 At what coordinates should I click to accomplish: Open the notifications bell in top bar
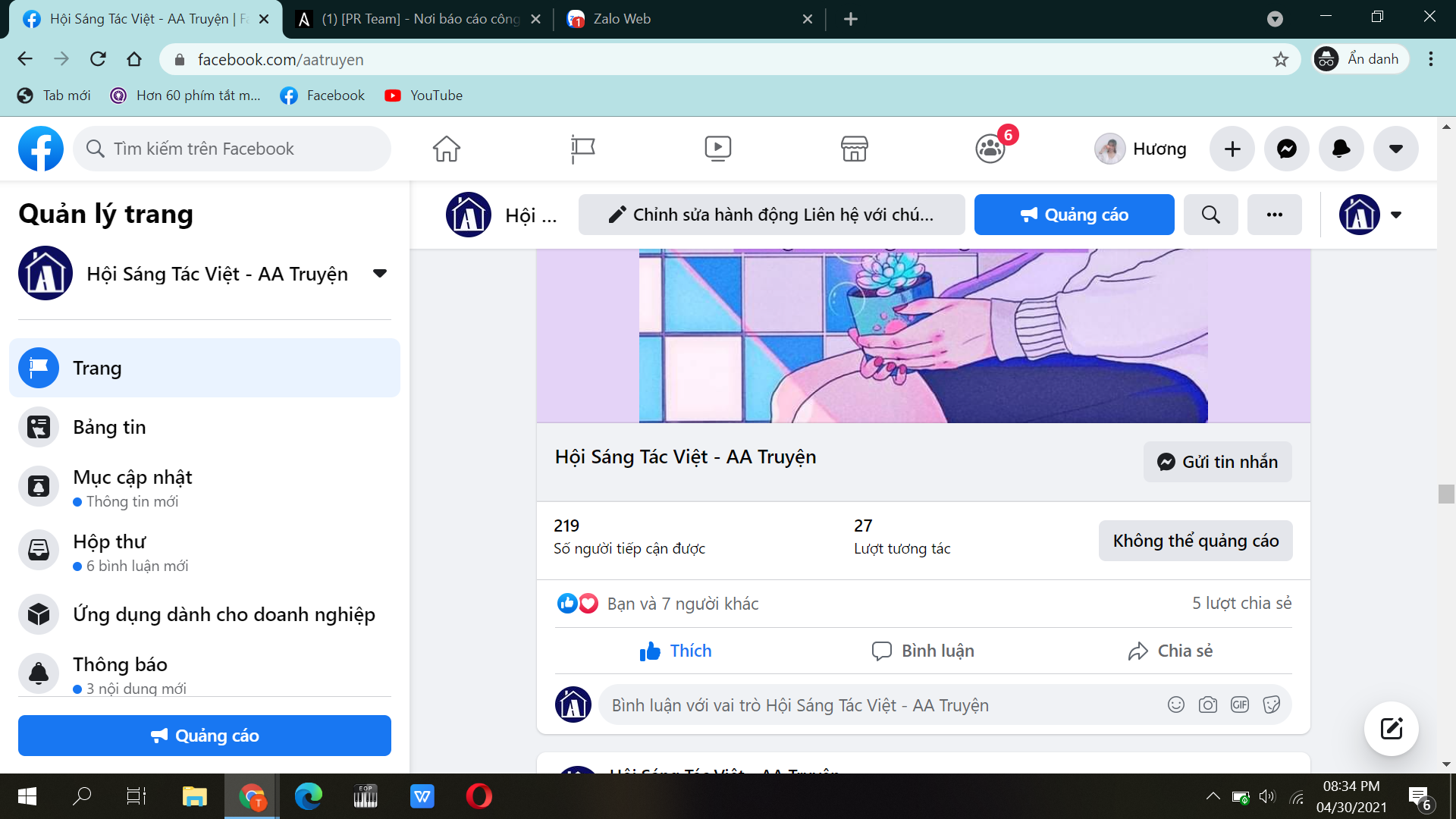click(1341, 149)
